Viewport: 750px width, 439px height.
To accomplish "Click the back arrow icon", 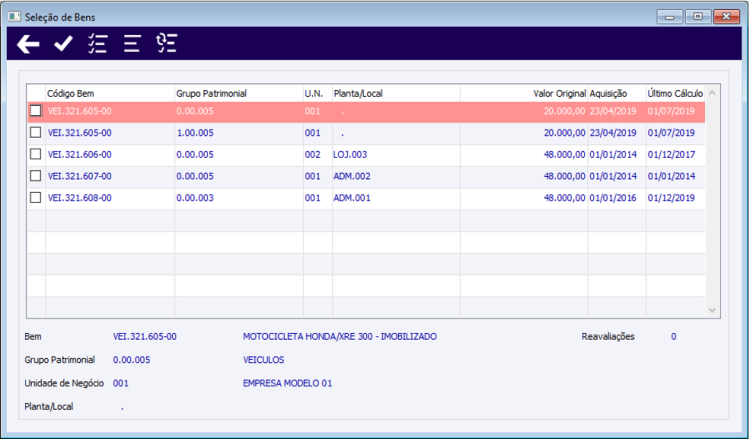I will pyautogui.click(x=28, y=44).
